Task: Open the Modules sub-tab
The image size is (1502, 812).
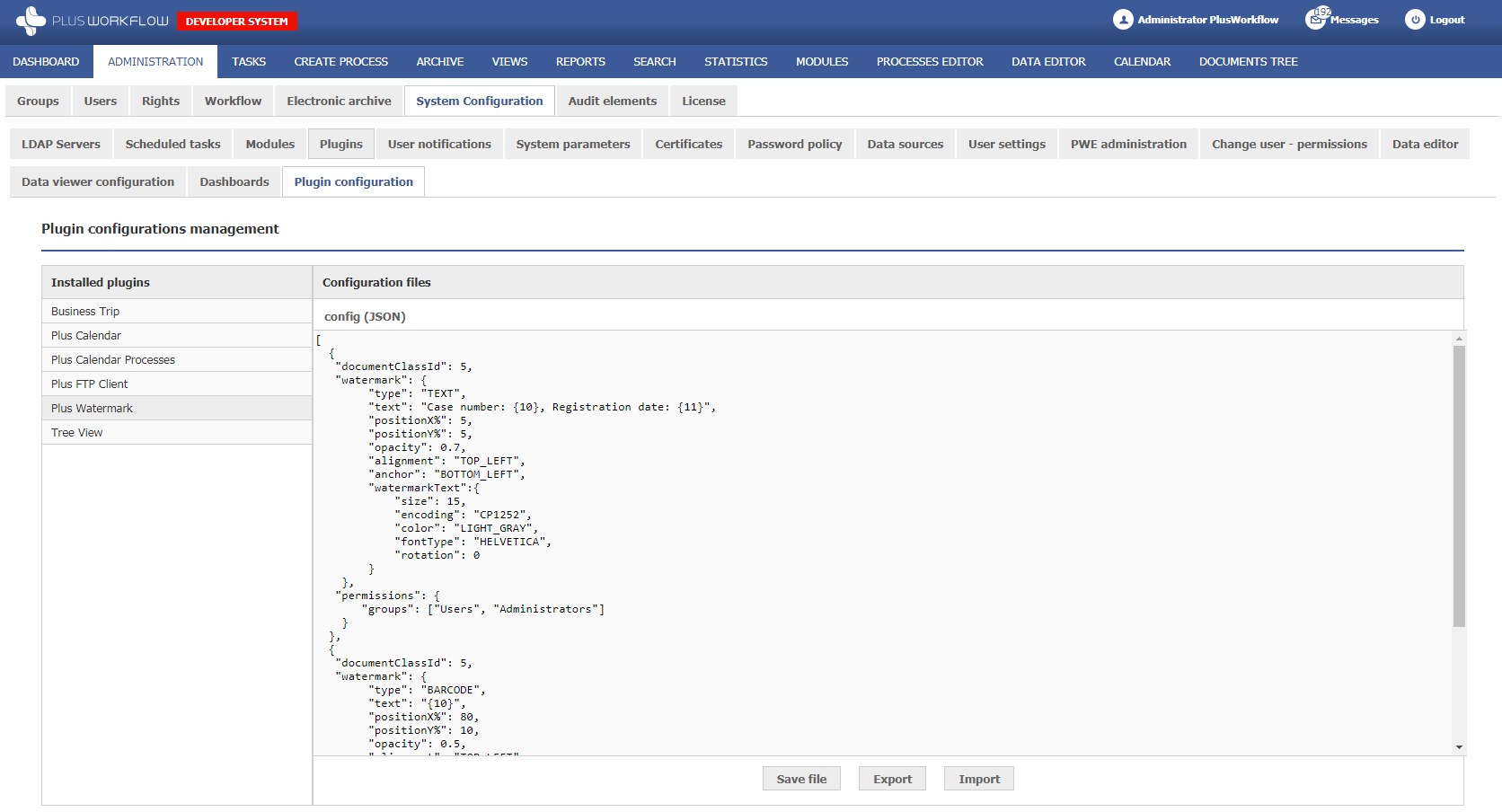Action: point(270,144)
